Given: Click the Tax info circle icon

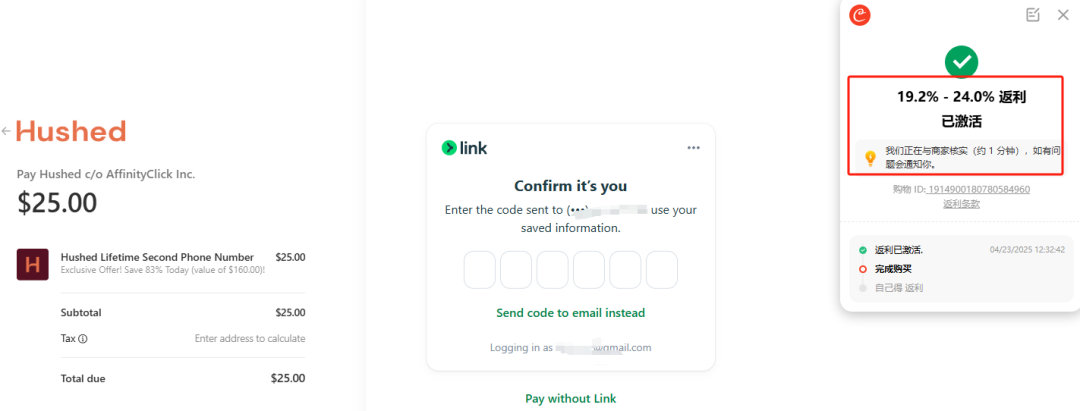Looking at the screenshot, I should pos(83,339).
